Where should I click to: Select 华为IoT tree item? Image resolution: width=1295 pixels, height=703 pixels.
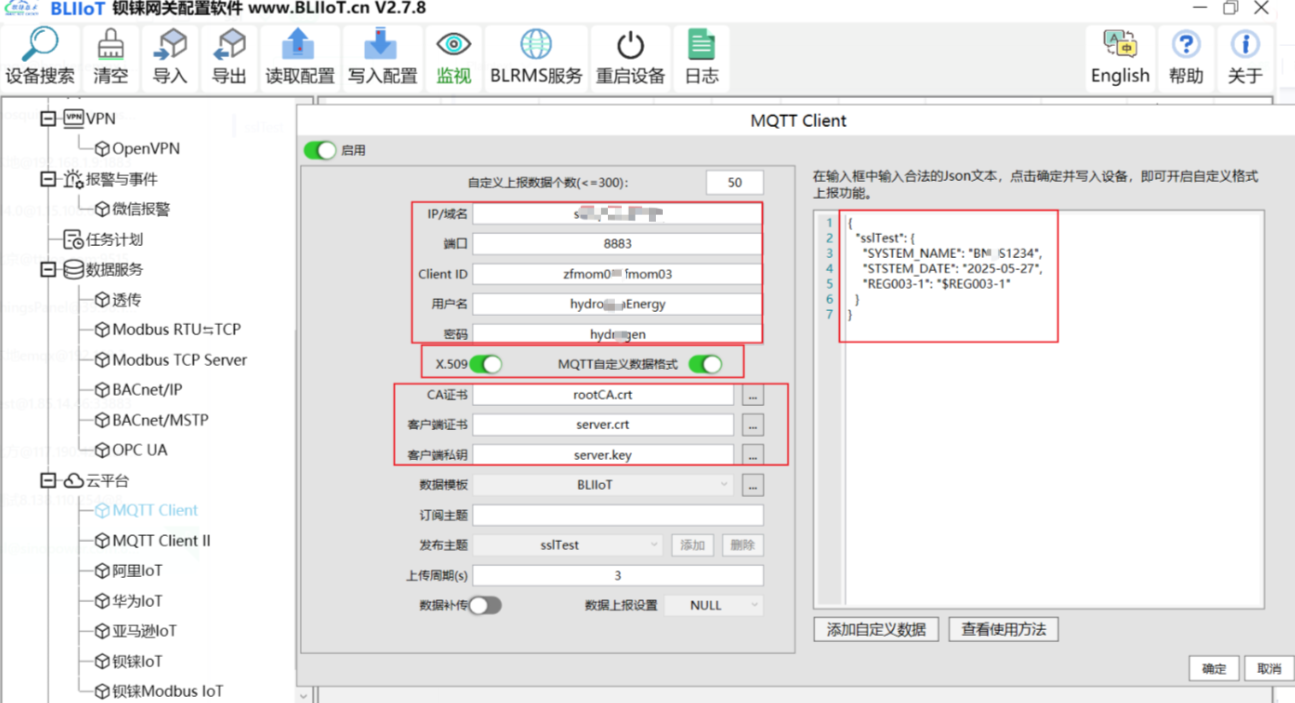(x=128, y=601)
